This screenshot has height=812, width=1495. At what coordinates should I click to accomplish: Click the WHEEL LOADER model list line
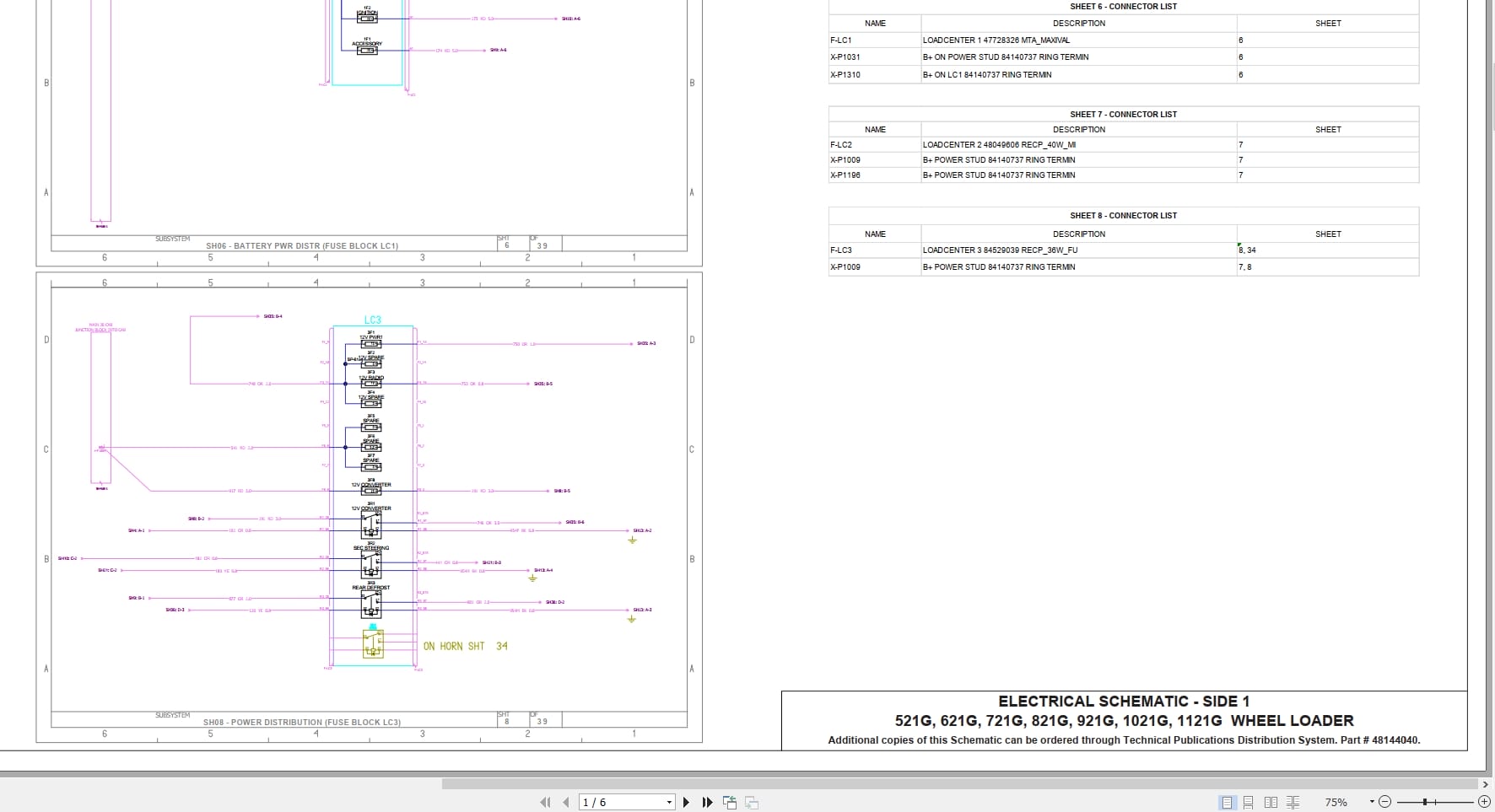pos(1124,720)
